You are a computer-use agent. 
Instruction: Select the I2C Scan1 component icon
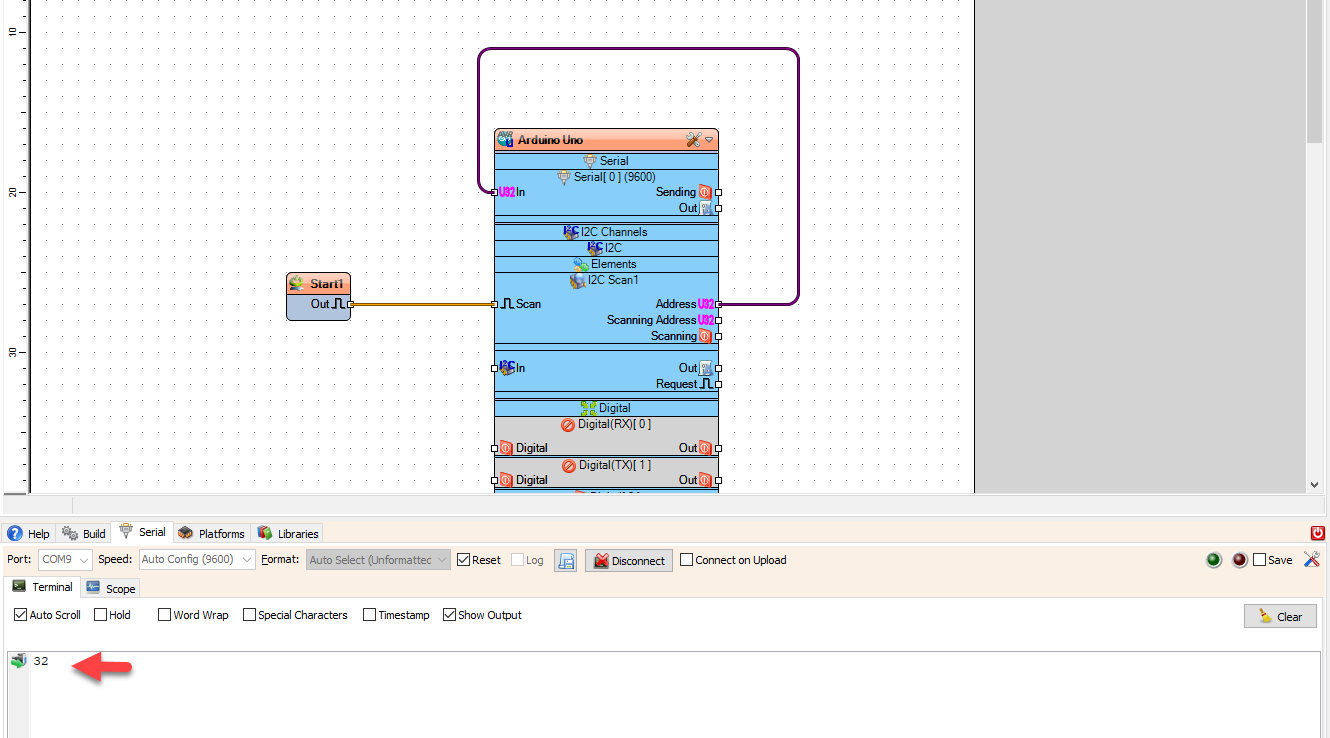coord(578,280)
